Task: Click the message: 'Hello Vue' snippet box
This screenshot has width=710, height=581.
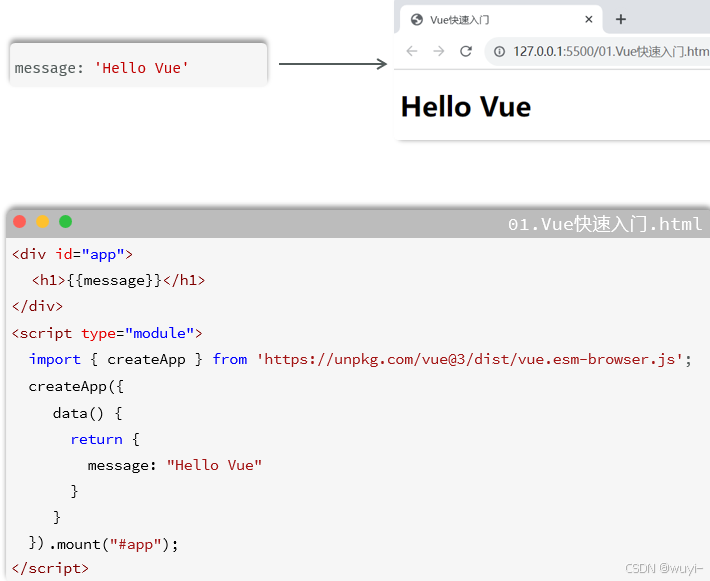Action: 139,64
